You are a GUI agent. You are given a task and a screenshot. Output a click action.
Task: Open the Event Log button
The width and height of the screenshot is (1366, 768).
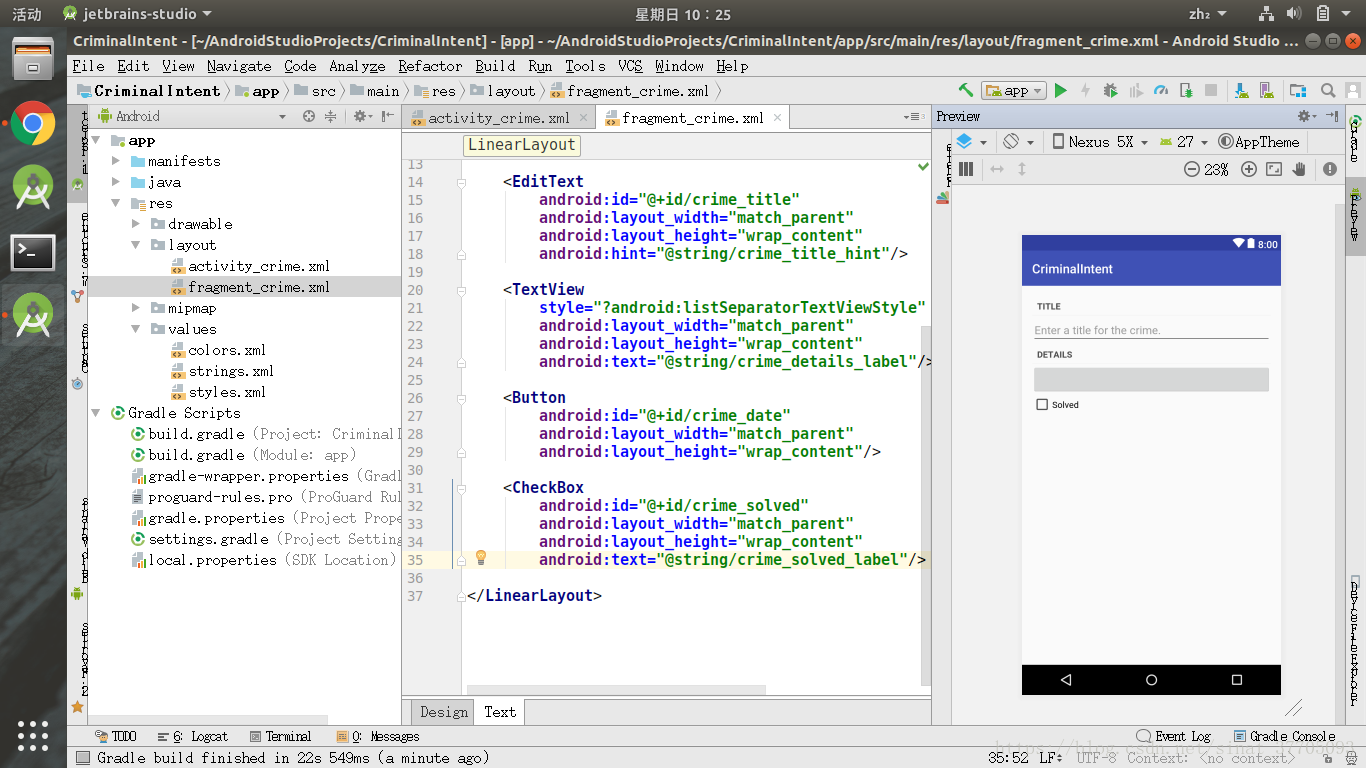(1174, 736)
